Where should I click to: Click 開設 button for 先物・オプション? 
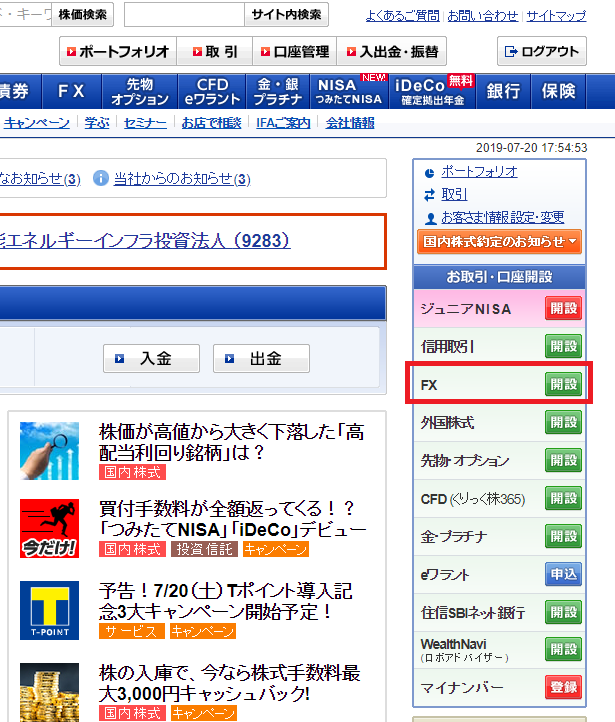(563, 460)
